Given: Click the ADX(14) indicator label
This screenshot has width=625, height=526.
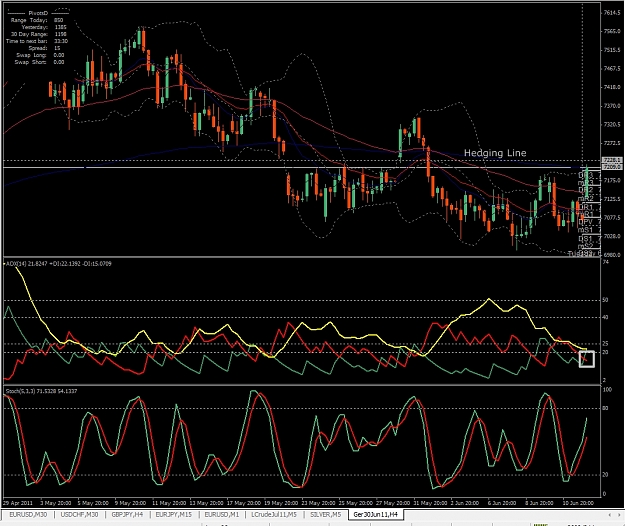Looking at the screenshot, I should [x=58, y=263].
